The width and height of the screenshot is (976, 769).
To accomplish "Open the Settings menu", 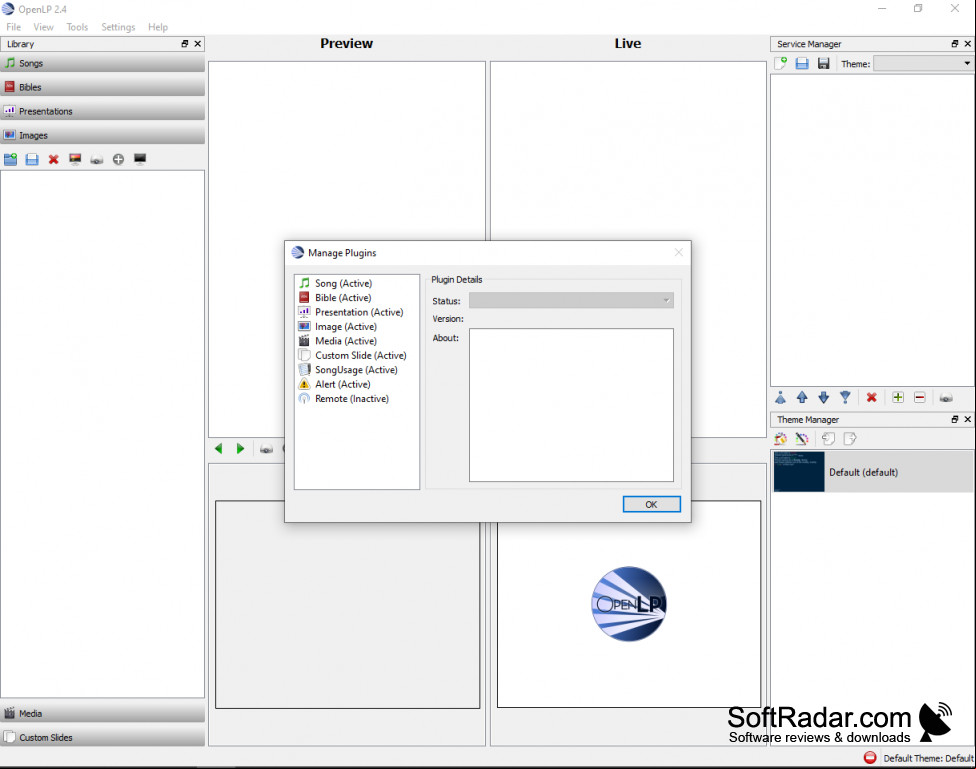I will 118,27.
